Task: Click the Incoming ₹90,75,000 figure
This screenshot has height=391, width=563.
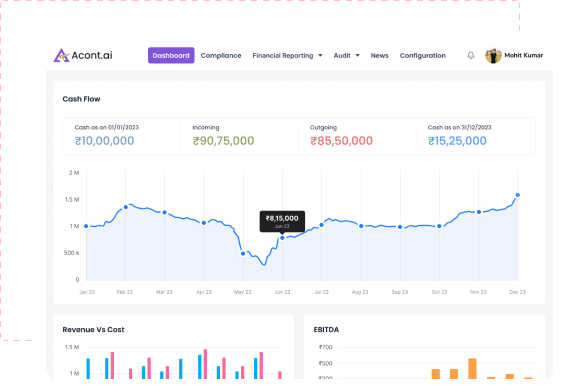Action: [223, 141]
